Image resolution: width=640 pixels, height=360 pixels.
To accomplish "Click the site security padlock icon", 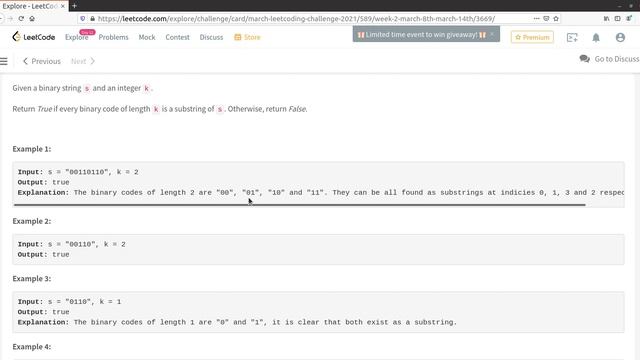I will pyautogui.click(x=92, y=19).
